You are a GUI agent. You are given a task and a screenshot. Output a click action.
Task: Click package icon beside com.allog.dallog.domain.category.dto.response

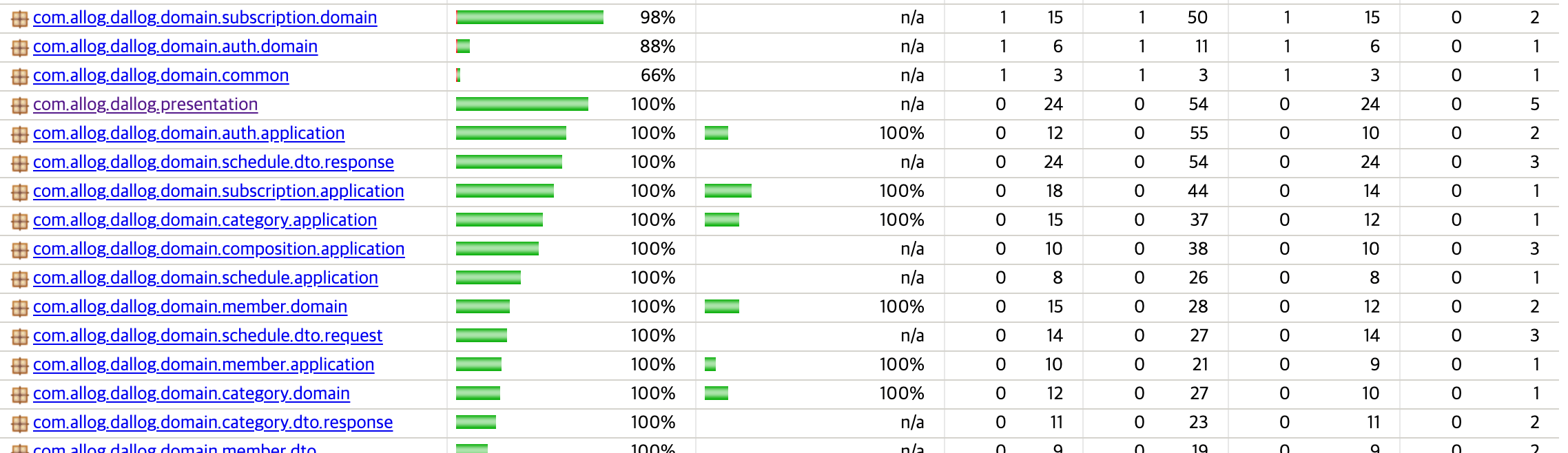coord(20,423)
